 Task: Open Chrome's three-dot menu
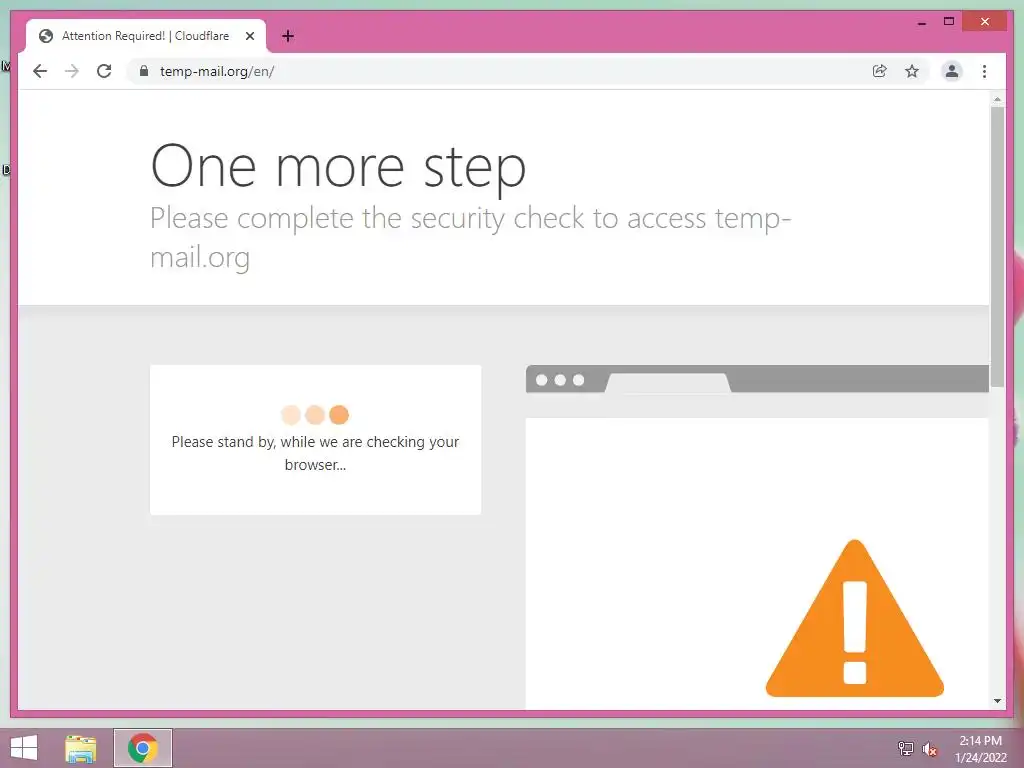[x=984, y=71]
